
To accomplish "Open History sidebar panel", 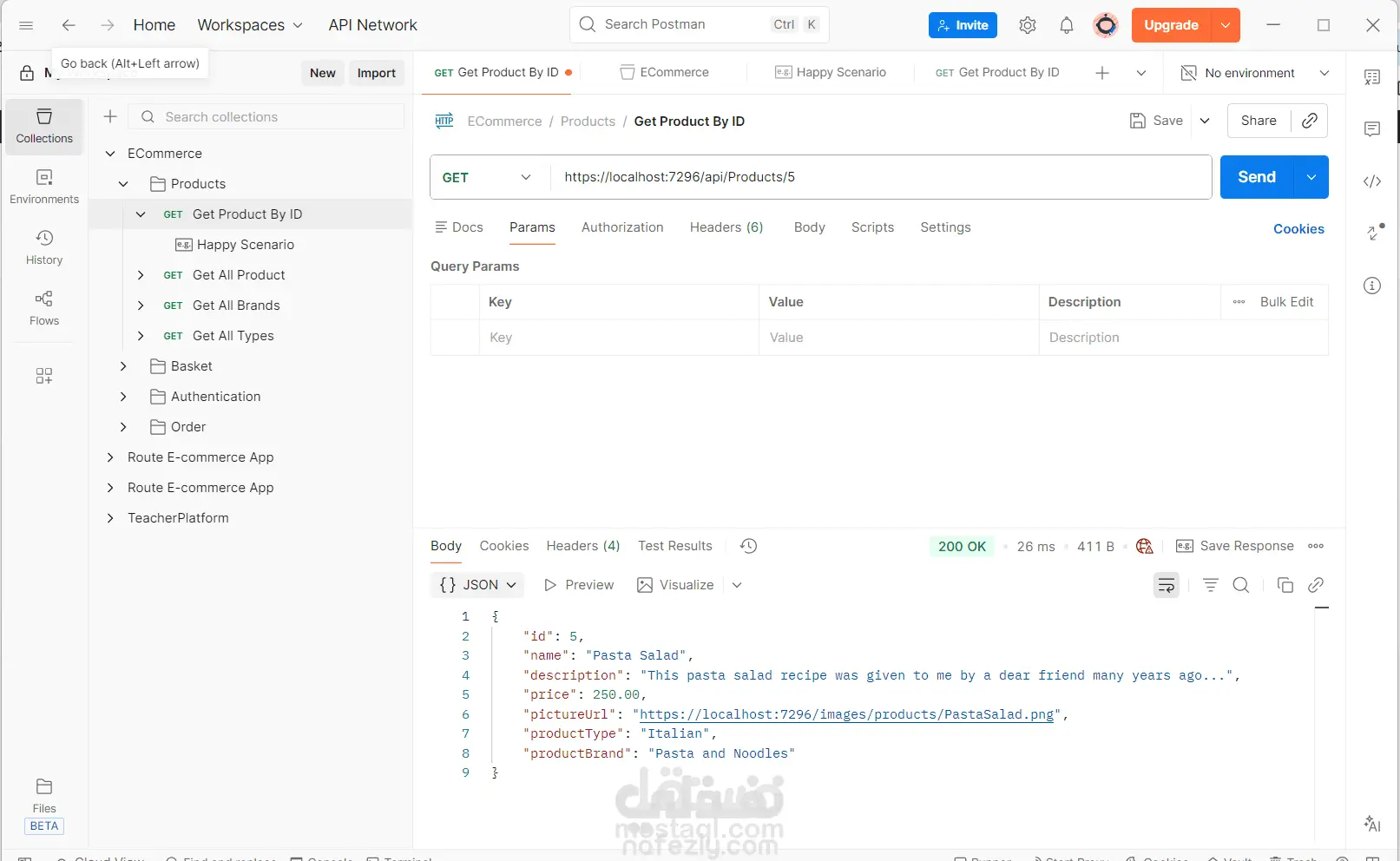I will point(44,248).
